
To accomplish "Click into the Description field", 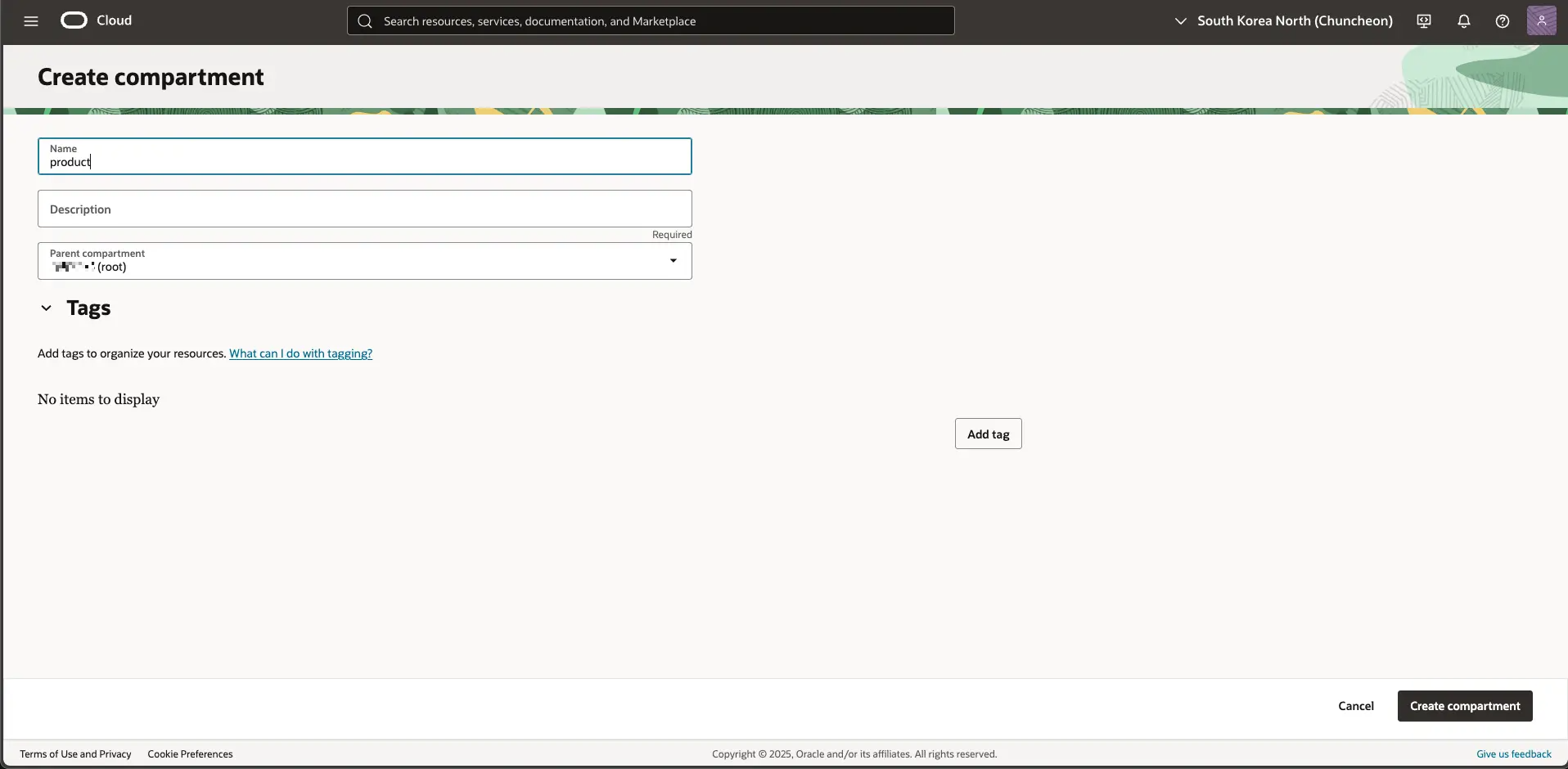I will (x=365, y=209).
